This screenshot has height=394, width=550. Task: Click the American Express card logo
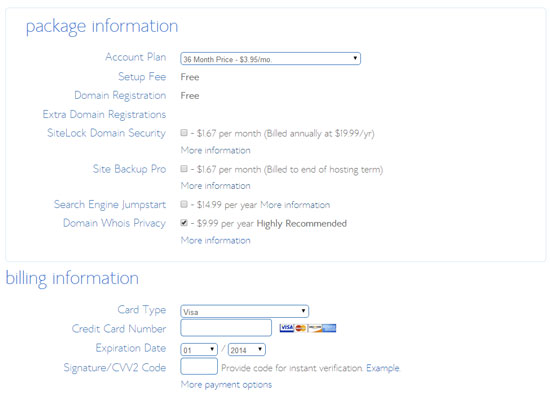pos(329,328)
